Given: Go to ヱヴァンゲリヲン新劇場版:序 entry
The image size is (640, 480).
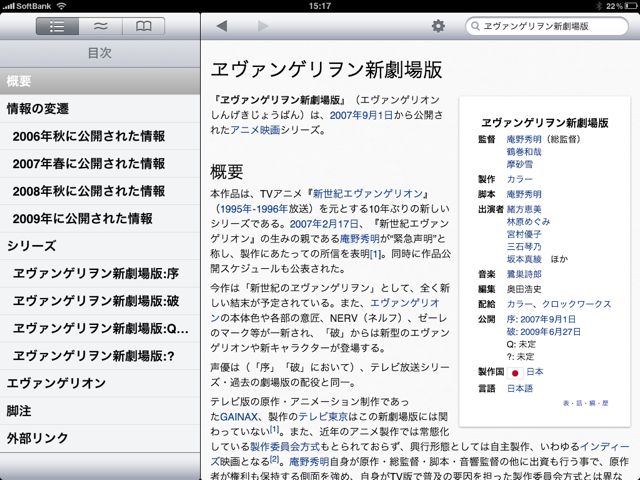Looking at the screenshot, I should (x=100, y=273).
